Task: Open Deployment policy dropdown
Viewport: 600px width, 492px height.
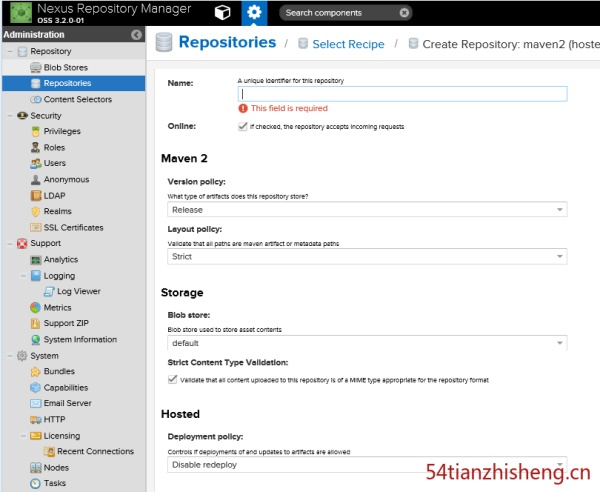Action: tap(367, 464)
